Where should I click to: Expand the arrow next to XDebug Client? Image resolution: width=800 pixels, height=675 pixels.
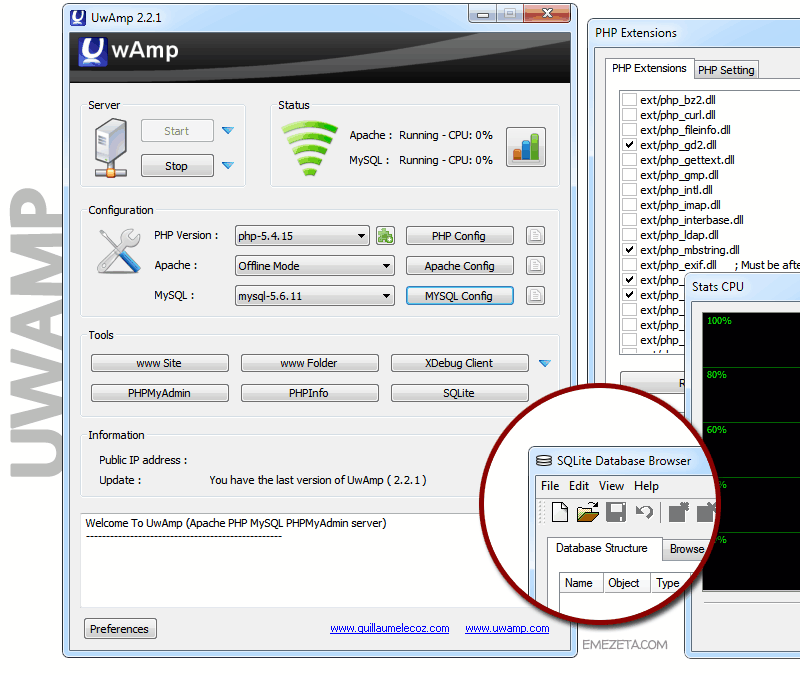point(545,363)
